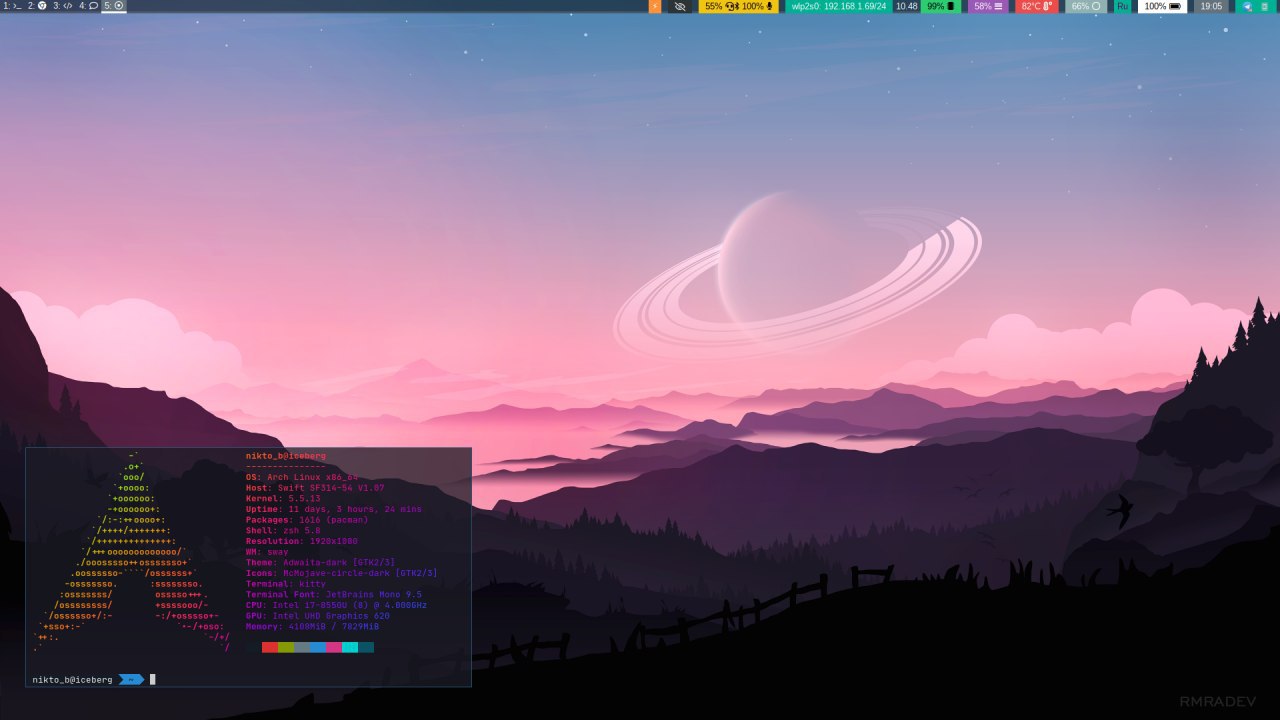Click the Arch ASCII logo in terminal
1280x720 pixels.
[133, 553]
